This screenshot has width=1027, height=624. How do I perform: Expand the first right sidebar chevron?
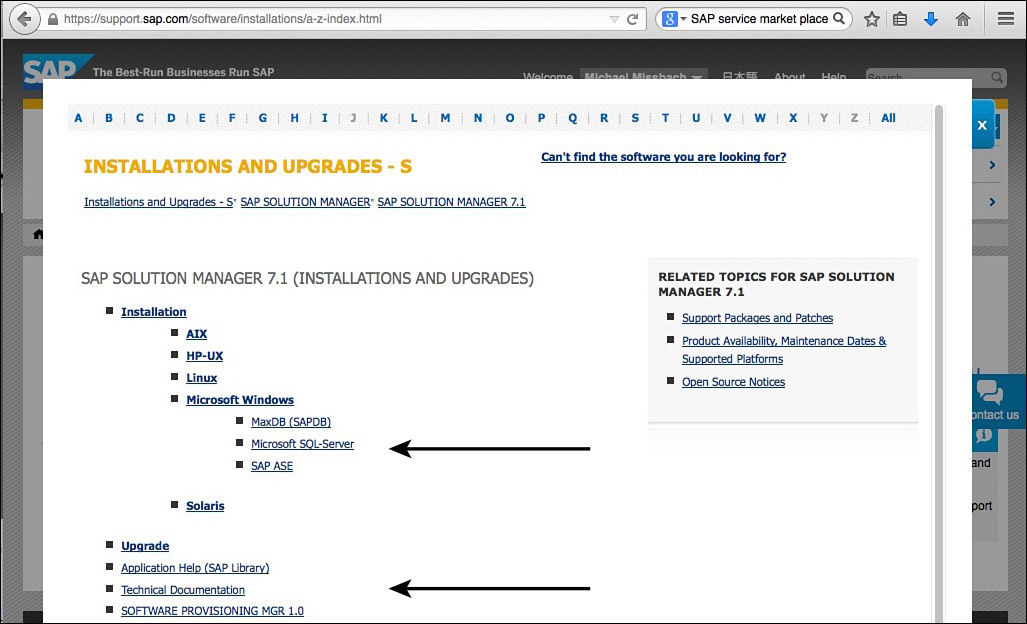coord(992,165)
